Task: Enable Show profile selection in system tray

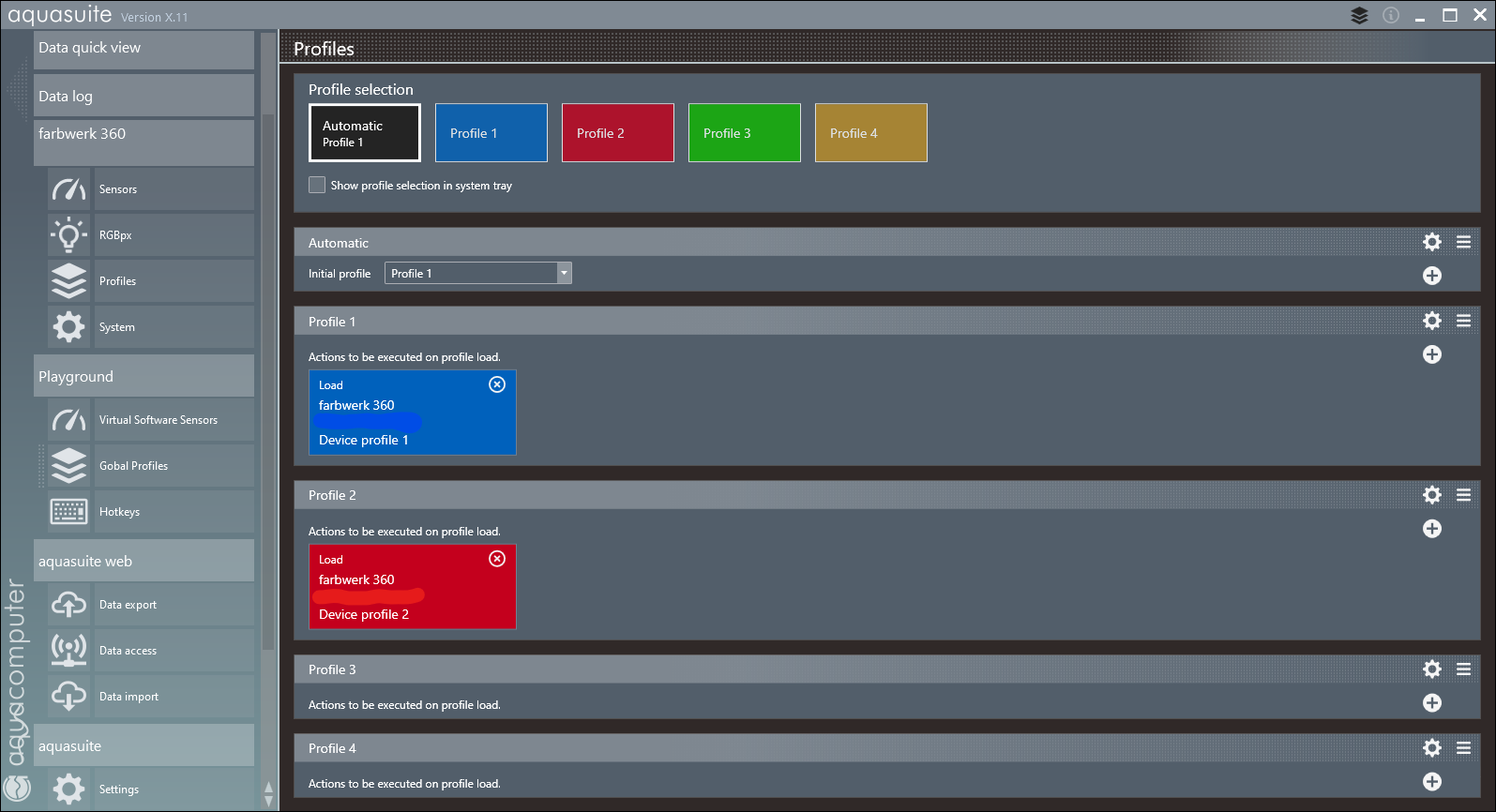Action: 317,185
